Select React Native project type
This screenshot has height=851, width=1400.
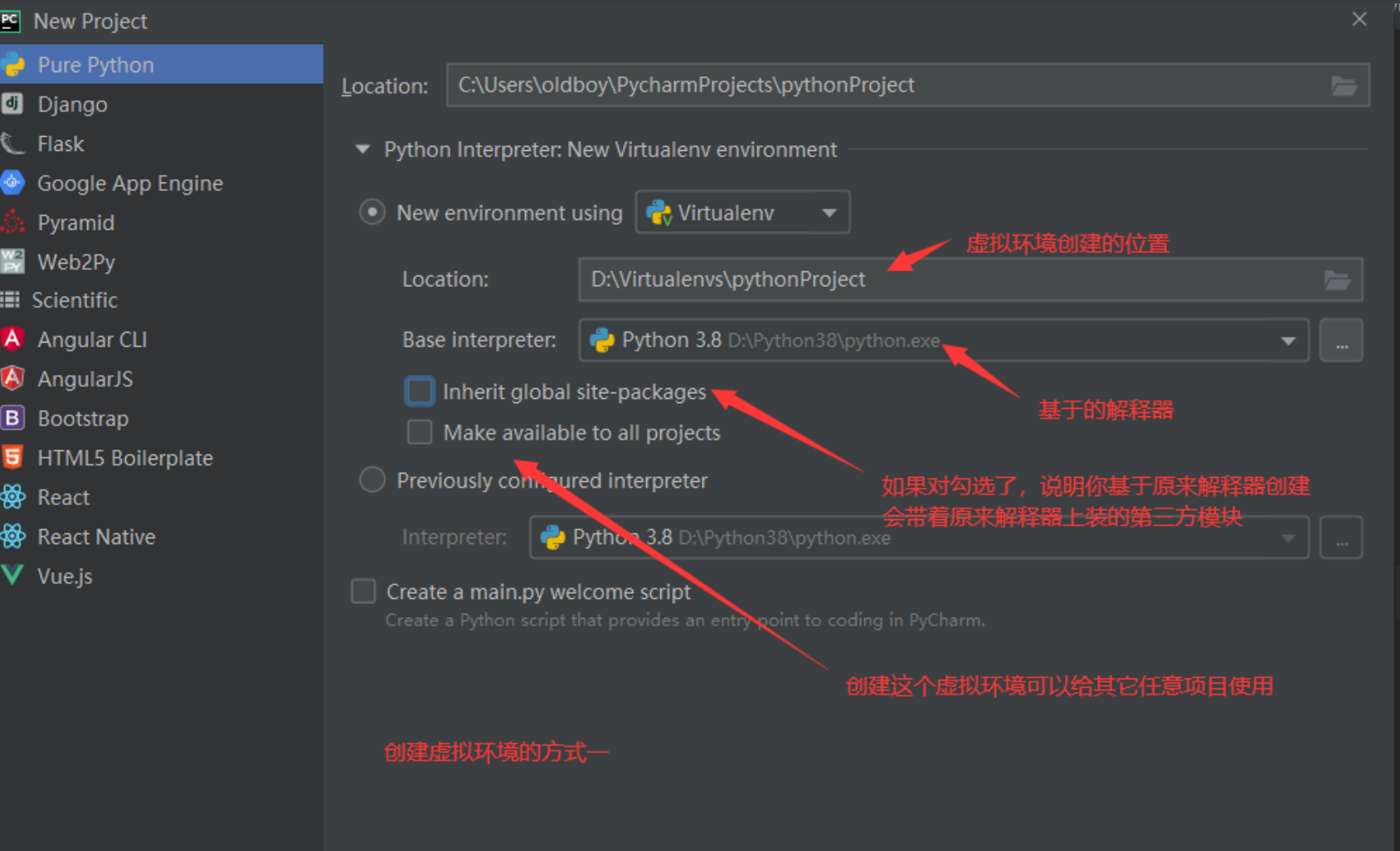pos(162,537)
